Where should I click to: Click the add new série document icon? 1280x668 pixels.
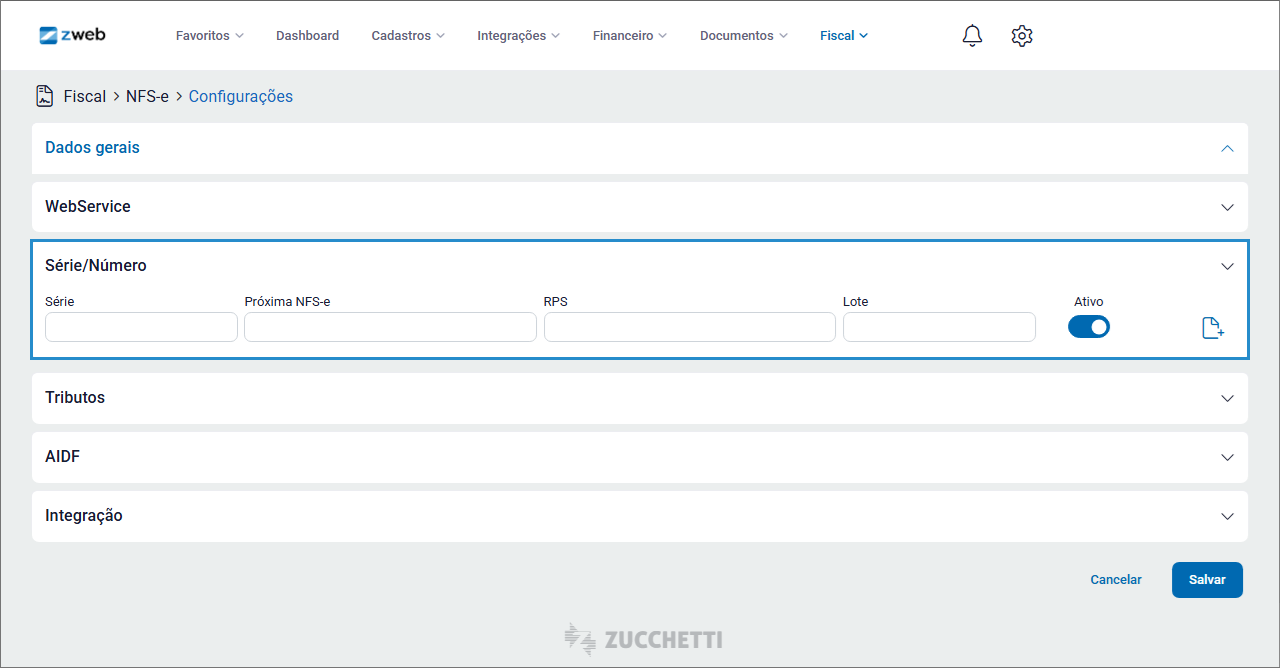point(1212,328)
